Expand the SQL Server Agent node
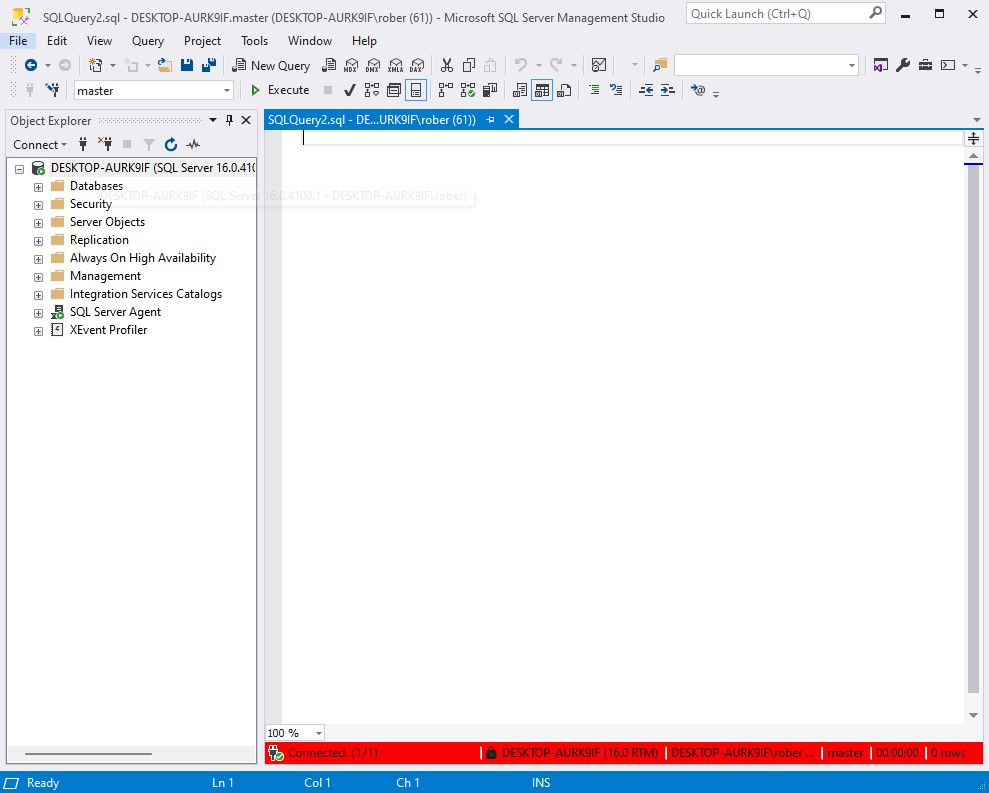This screenshot has width=989, height=793. tap(37, 312)
